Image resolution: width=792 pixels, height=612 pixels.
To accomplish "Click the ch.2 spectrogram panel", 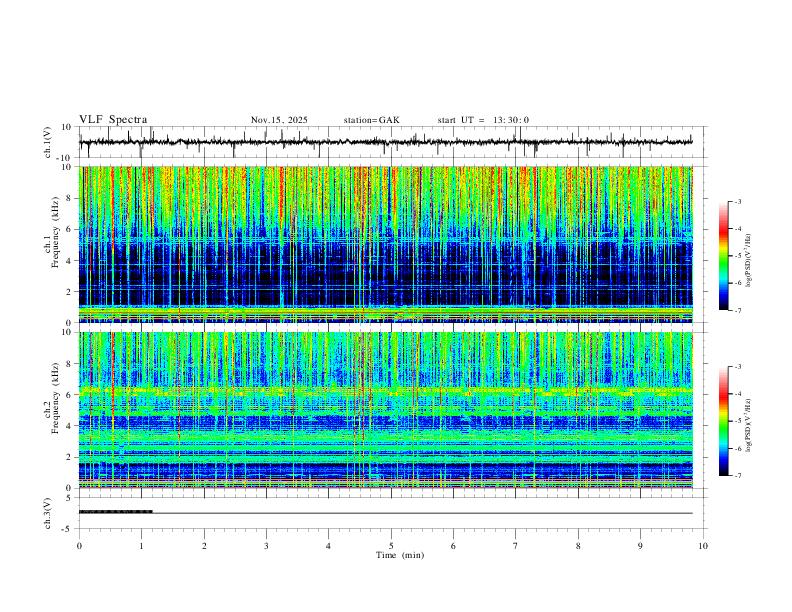I will (x=386, y=410).
